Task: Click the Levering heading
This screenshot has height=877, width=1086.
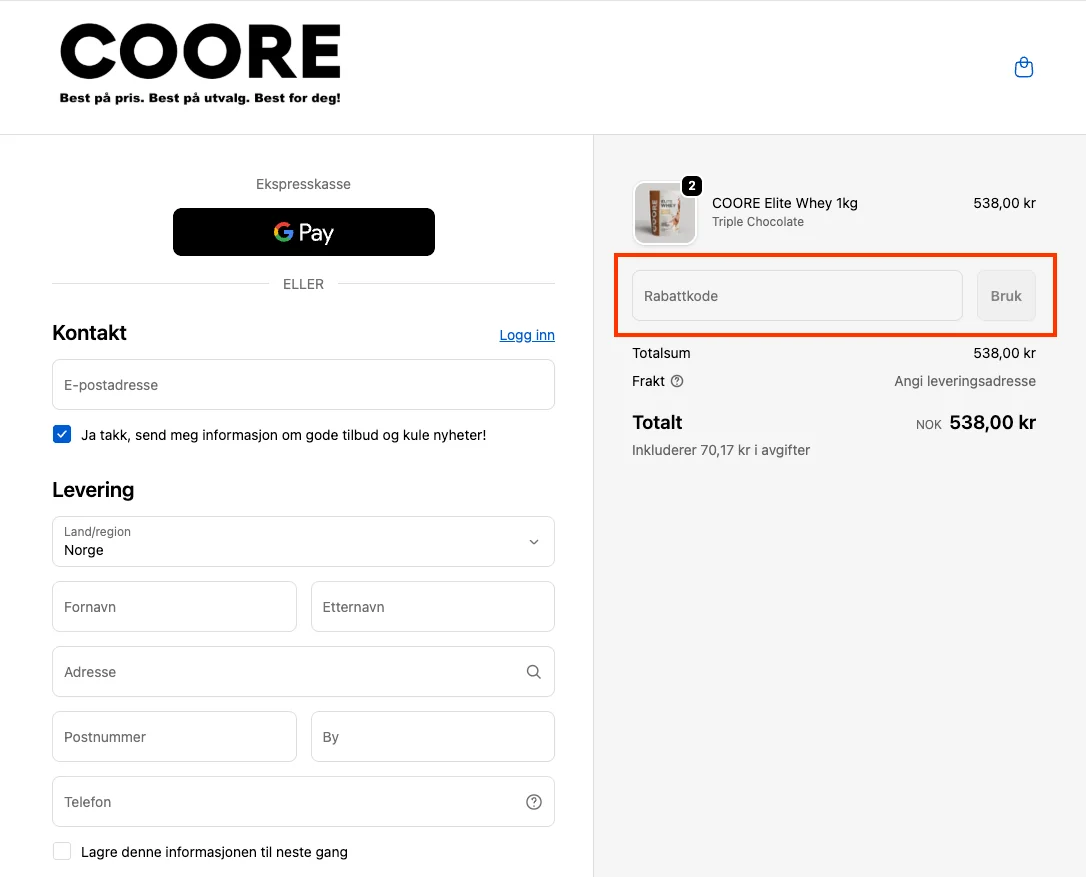Action: click(93, 490)
